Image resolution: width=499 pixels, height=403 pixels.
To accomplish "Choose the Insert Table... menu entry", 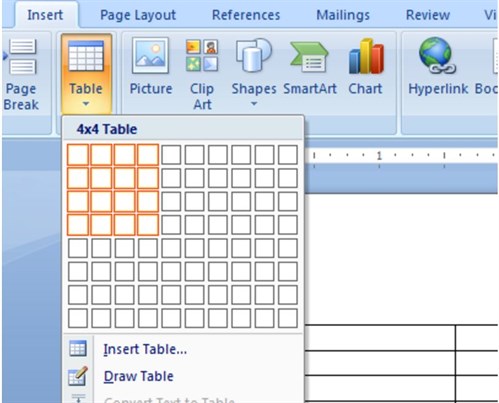I will 145,349.
